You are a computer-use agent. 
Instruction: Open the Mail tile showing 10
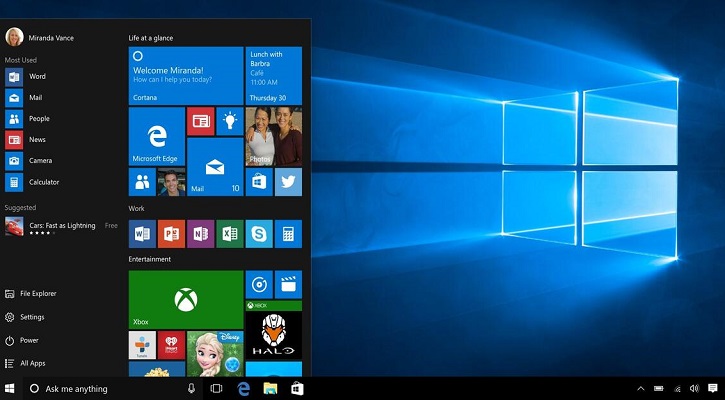pos(215,166)
